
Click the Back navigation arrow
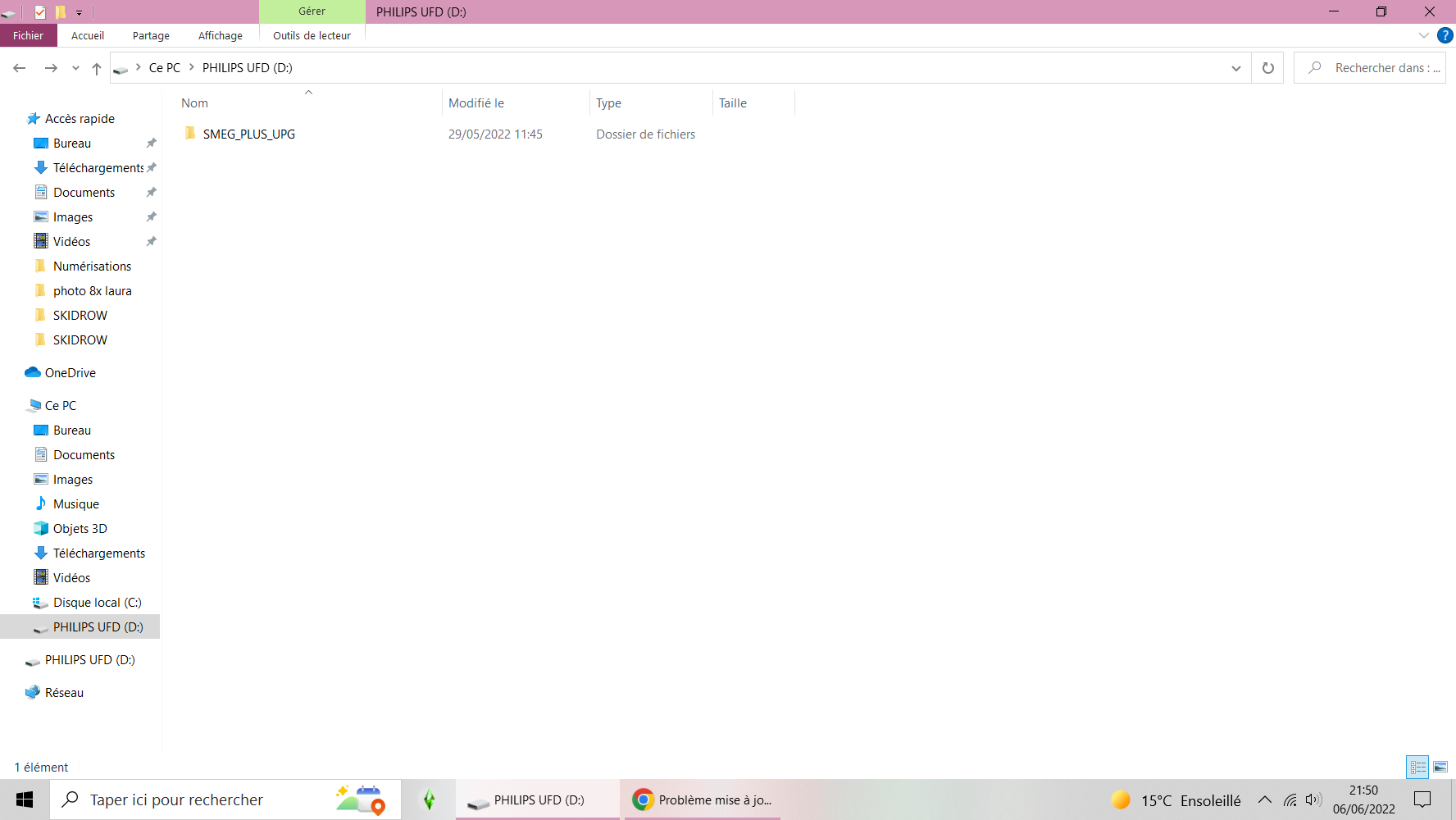tap(20, 68)
